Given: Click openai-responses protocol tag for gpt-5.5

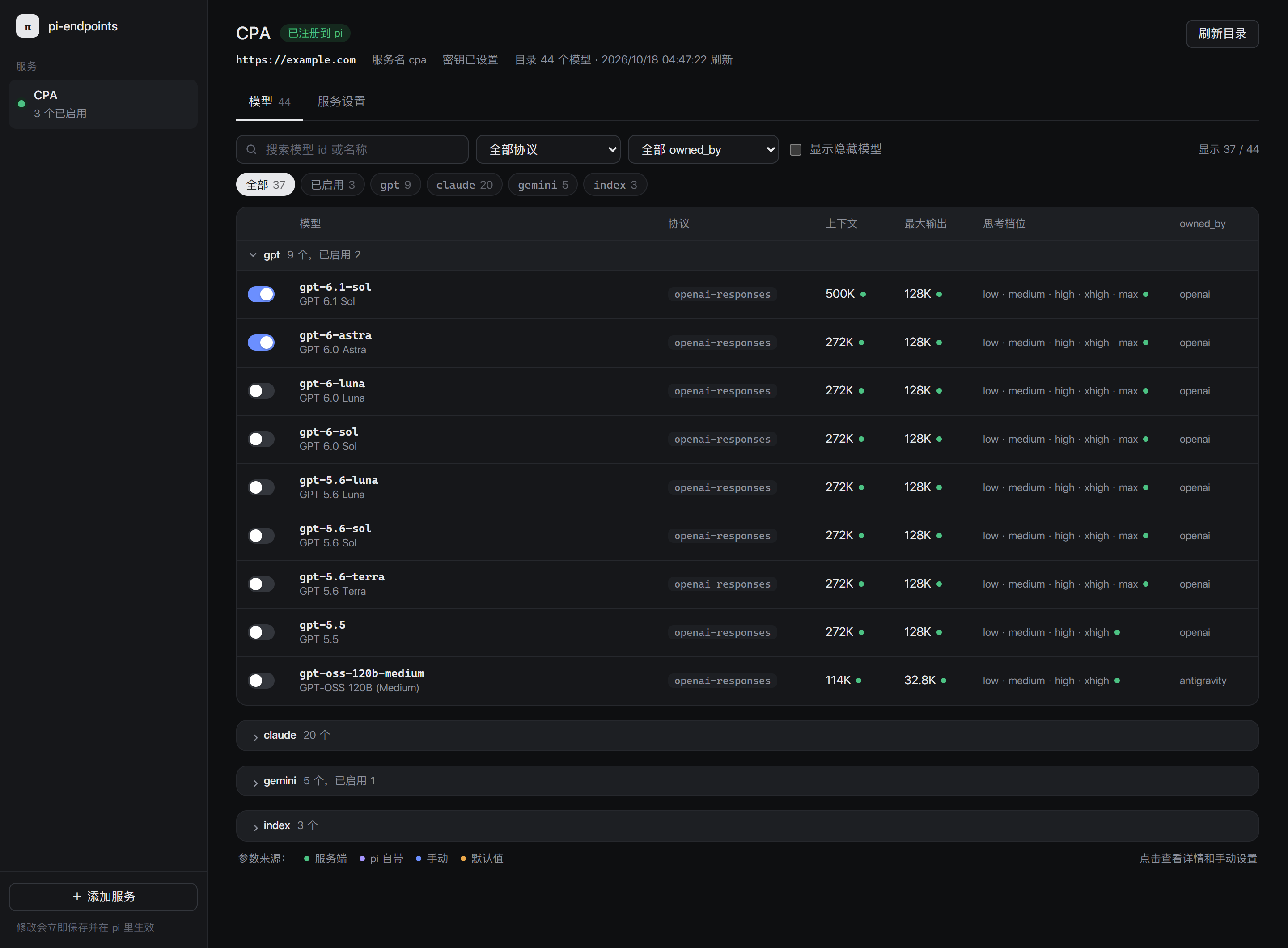Looking at the screenshot, I should [722, 632].
